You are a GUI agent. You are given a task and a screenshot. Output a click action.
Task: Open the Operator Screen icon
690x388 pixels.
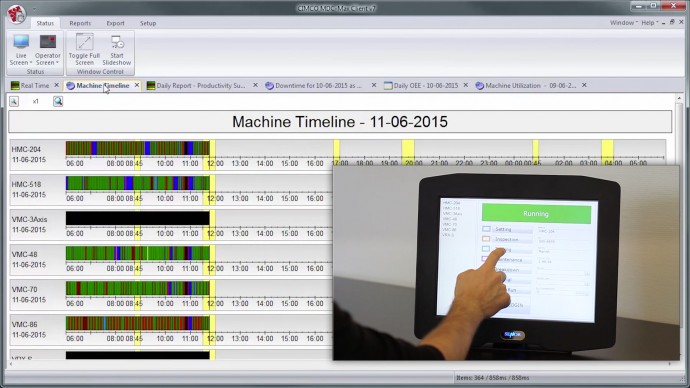[48, 42]
